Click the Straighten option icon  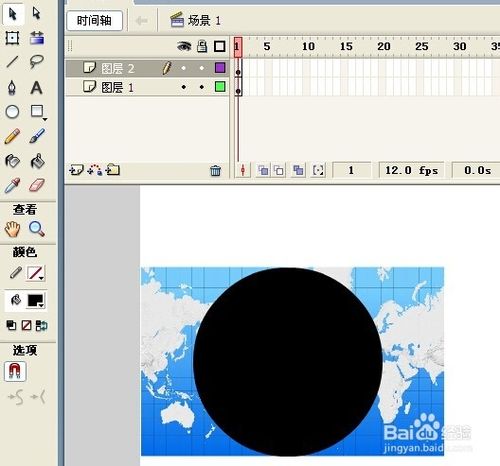[x=38, y=397]
